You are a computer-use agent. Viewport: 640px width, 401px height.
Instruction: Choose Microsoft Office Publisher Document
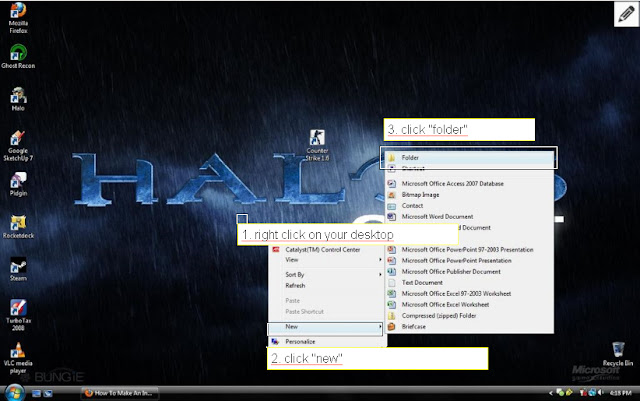pyautogui.click(x=469, y=272)
